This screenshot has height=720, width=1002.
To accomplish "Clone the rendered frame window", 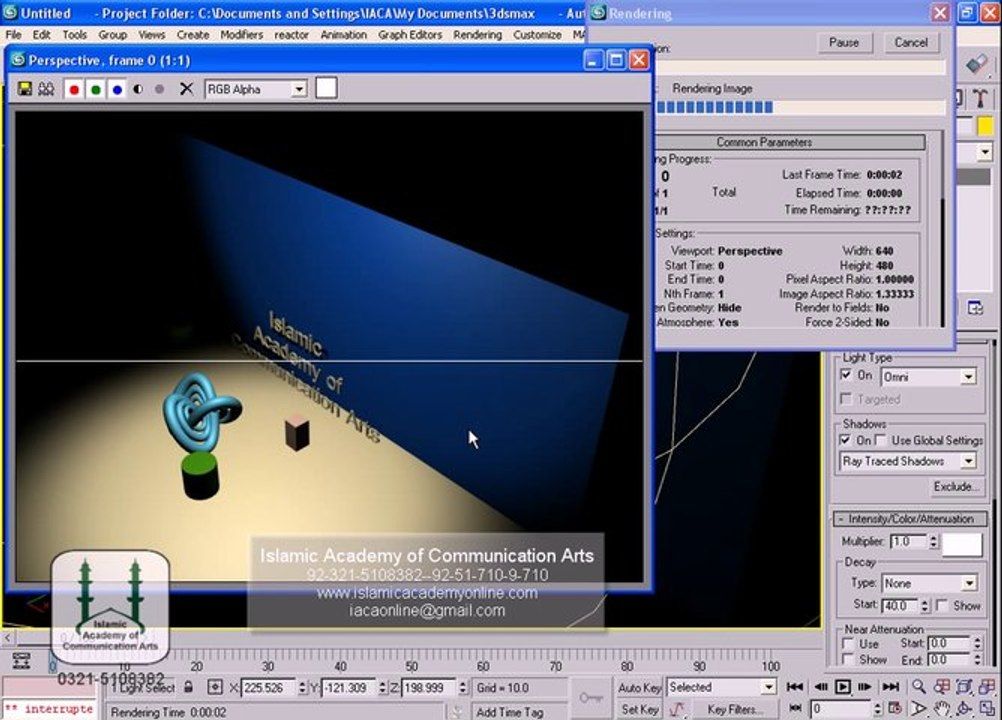I will tap(46, 89).
